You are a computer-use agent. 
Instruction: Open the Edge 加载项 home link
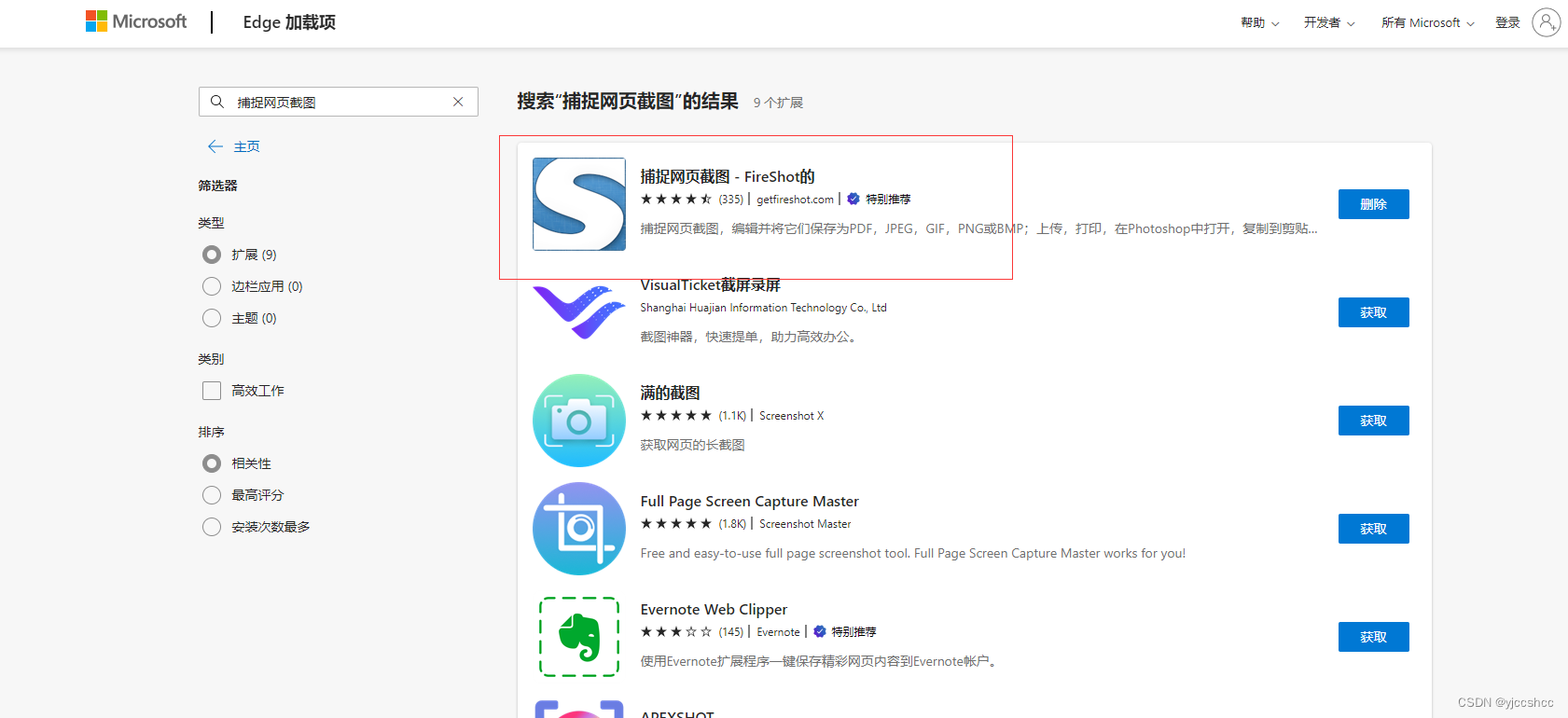coord(289,21)
